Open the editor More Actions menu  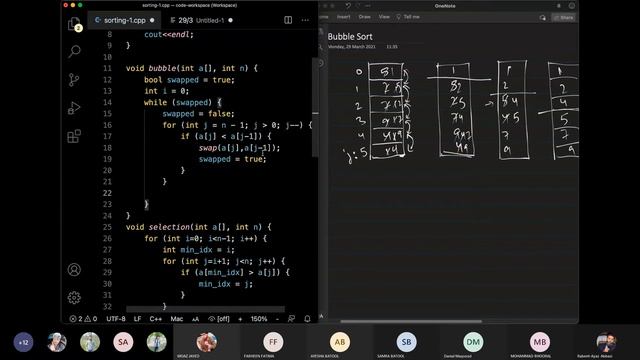tap(305, 20)
